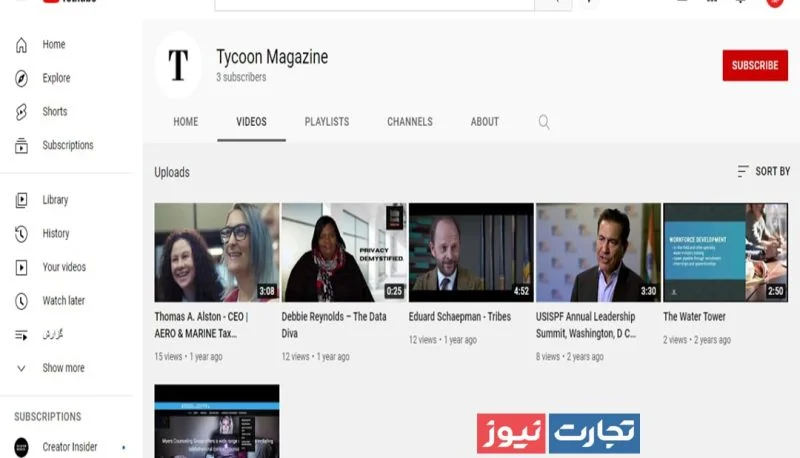Open USISPF Leadership Summit thumbnail
800x458 pixels.
pos(598,252)
